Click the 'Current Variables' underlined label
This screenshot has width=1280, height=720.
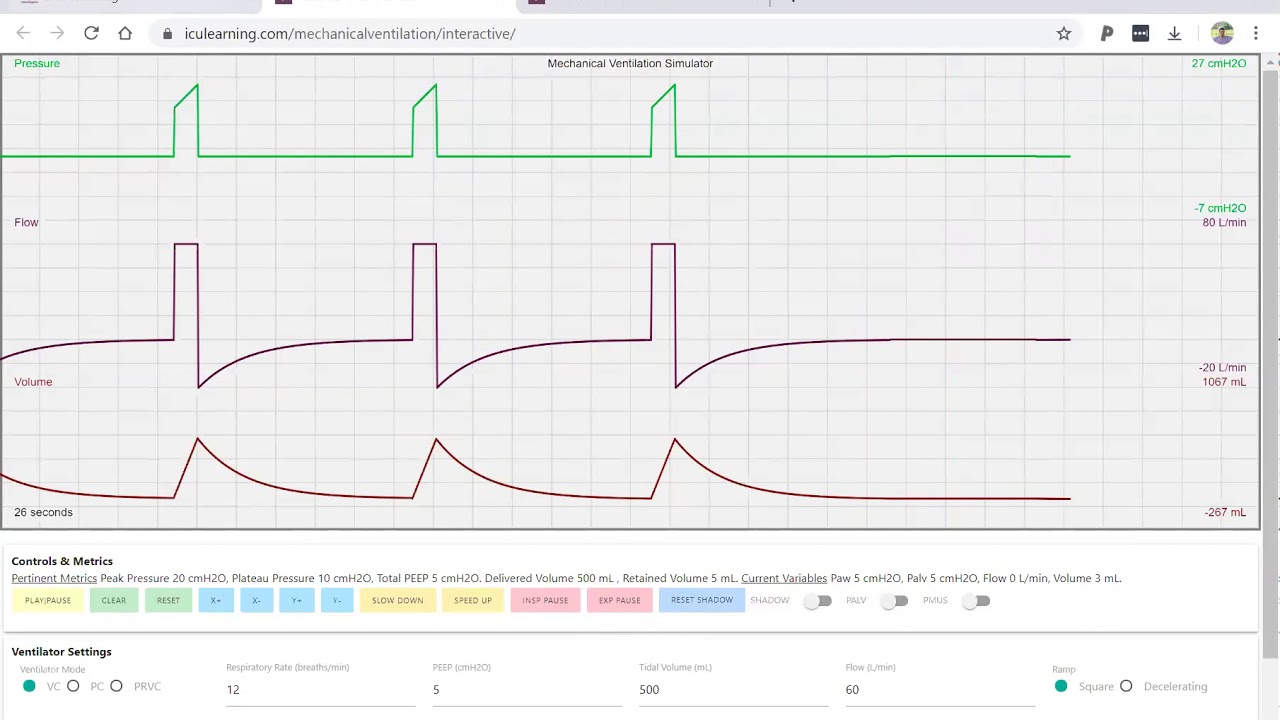click(x=784, y=578)
